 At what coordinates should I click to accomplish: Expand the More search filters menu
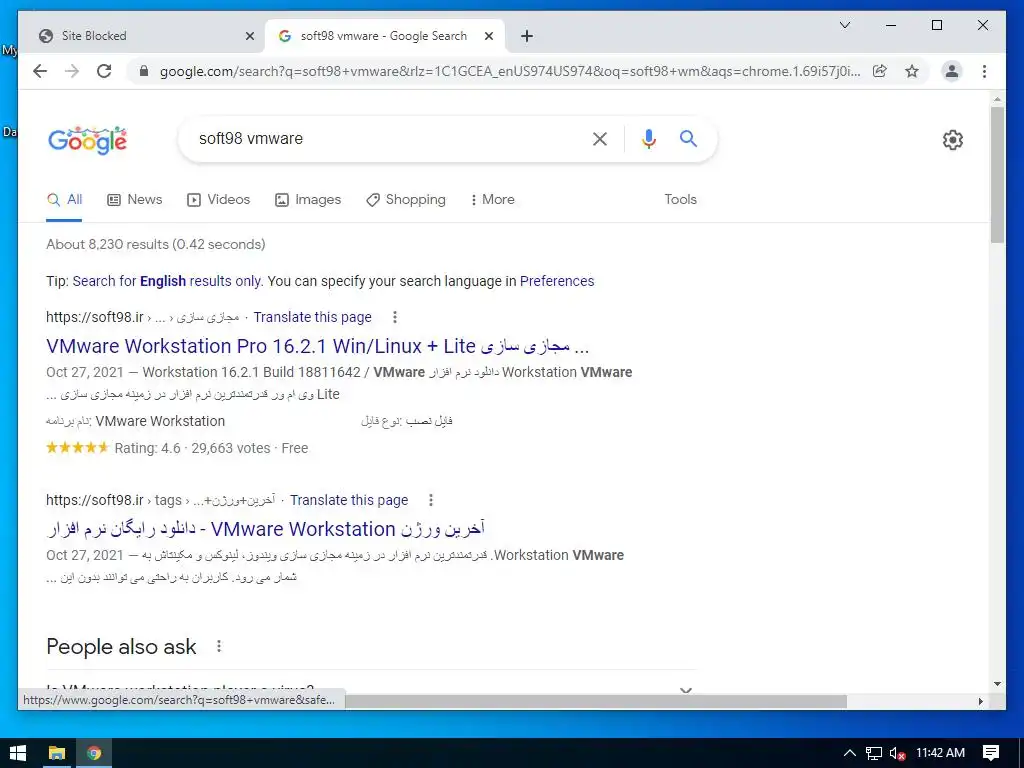pos(492,199)
